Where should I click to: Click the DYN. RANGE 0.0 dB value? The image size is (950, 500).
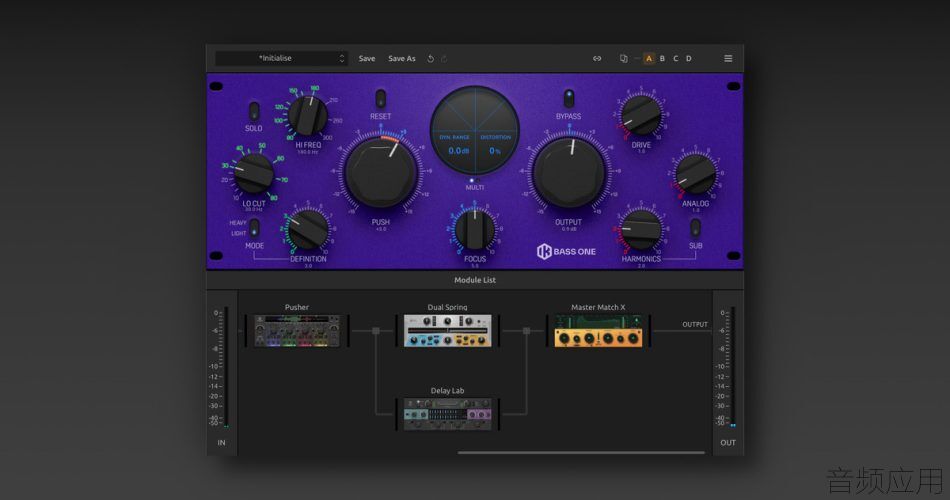pos(459,151)
